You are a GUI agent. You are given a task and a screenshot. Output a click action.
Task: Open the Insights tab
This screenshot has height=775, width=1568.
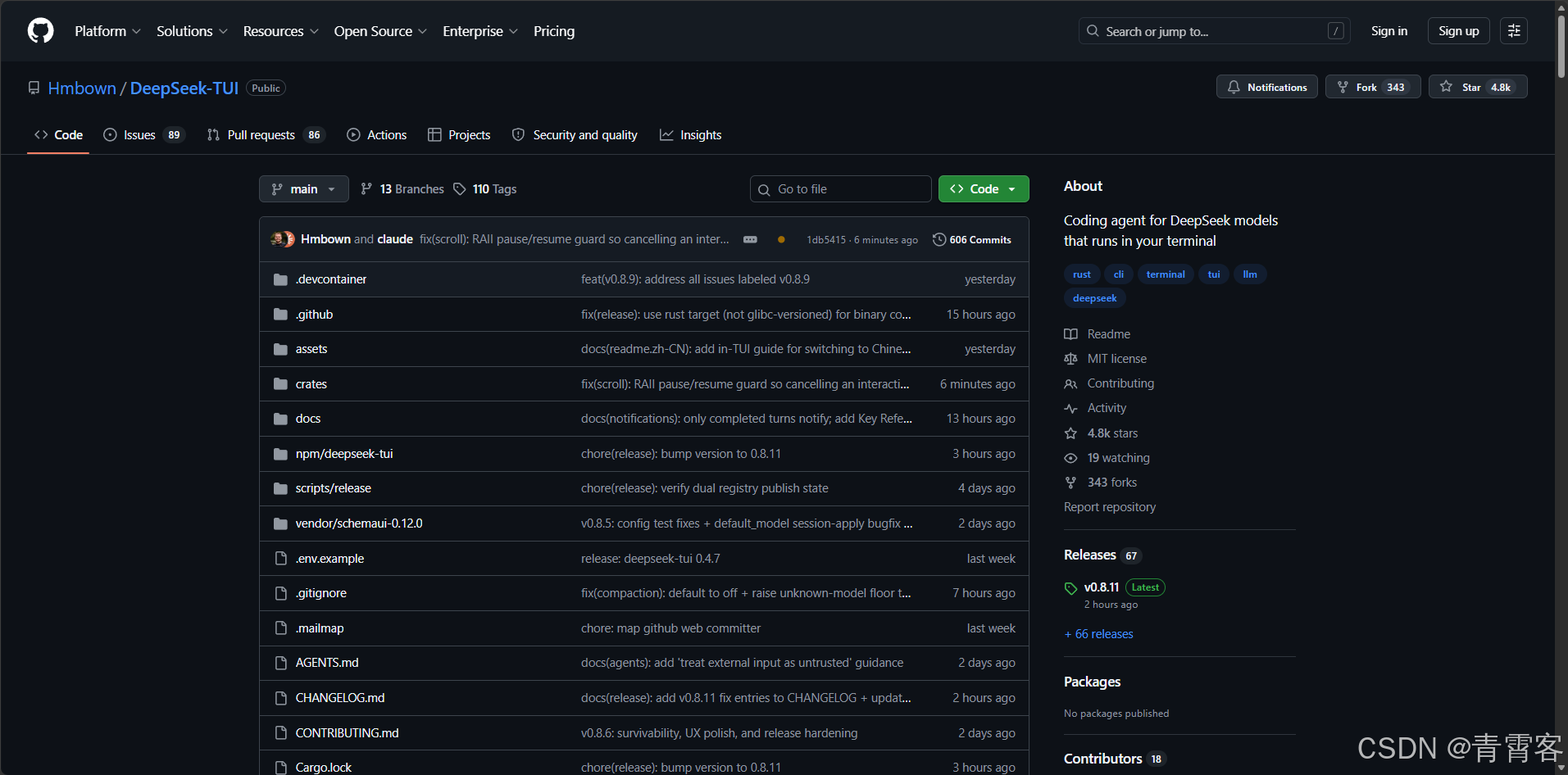pyautogui.click(x=691, y=135)
